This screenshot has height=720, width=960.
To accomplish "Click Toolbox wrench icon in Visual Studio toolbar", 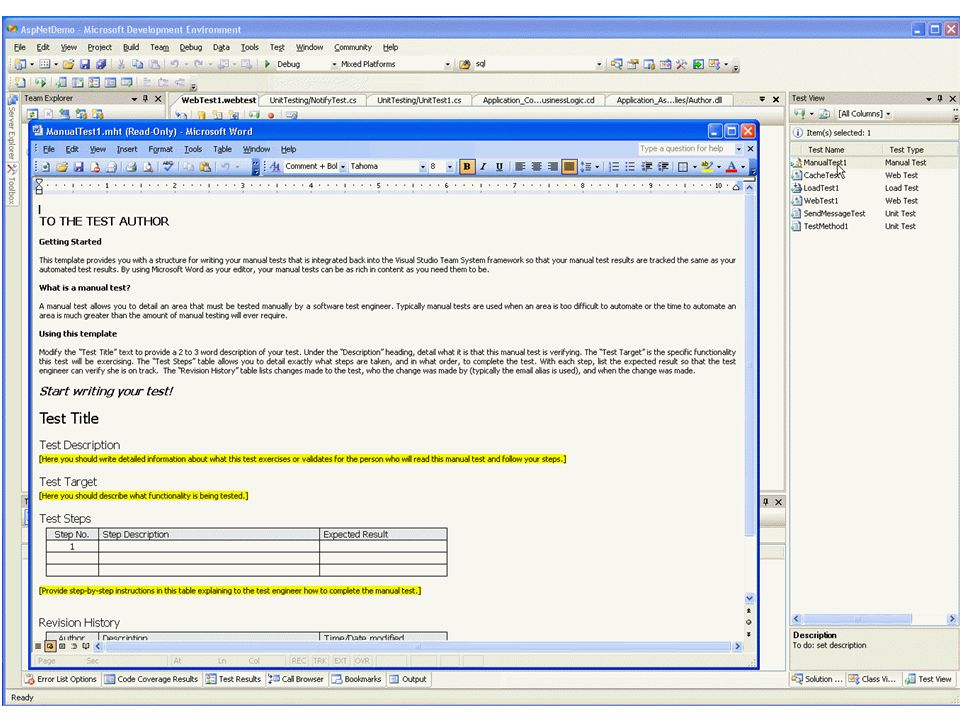I will click(681, 64).
